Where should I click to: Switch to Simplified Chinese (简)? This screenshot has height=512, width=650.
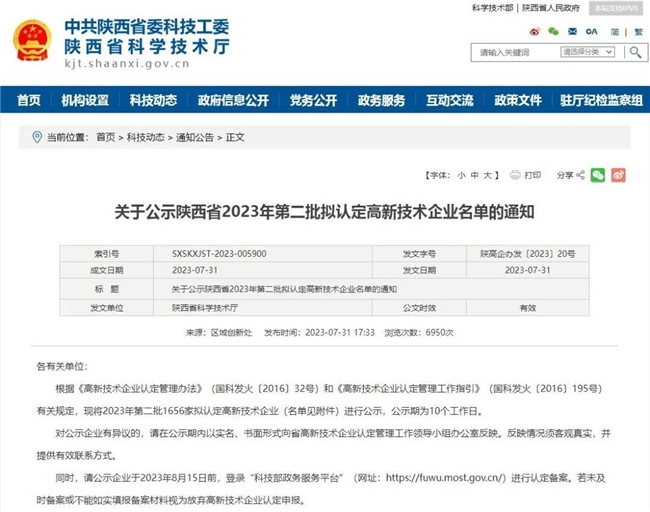(613, 31)
